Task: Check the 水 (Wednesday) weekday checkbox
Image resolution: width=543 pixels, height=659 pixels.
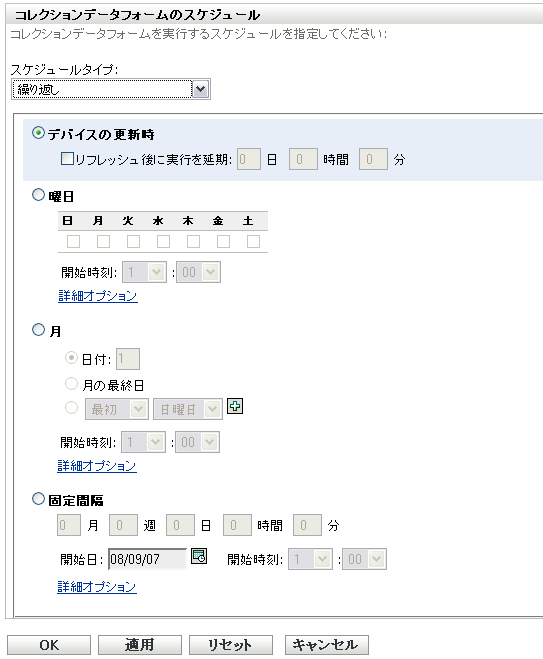Action: (163, 242)
